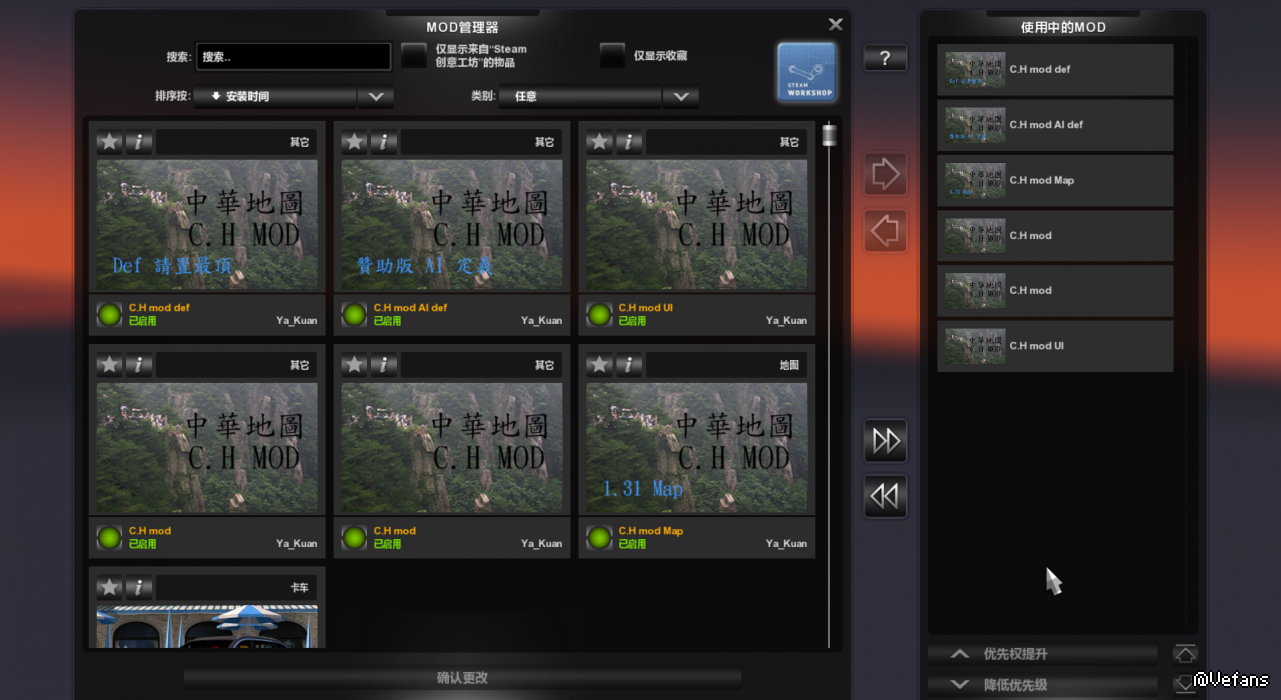1281x700 pixels.
Task: Select C.H mod Map in active mods list
Action: pyautogui.click(x=1055, y=180)
